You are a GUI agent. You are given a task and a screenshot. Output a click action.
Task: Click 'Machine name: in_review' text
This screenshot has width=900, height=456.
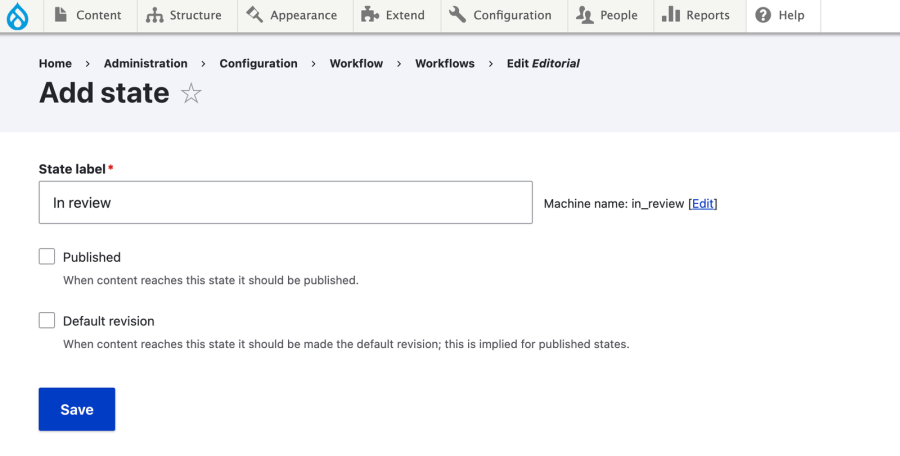614,204
